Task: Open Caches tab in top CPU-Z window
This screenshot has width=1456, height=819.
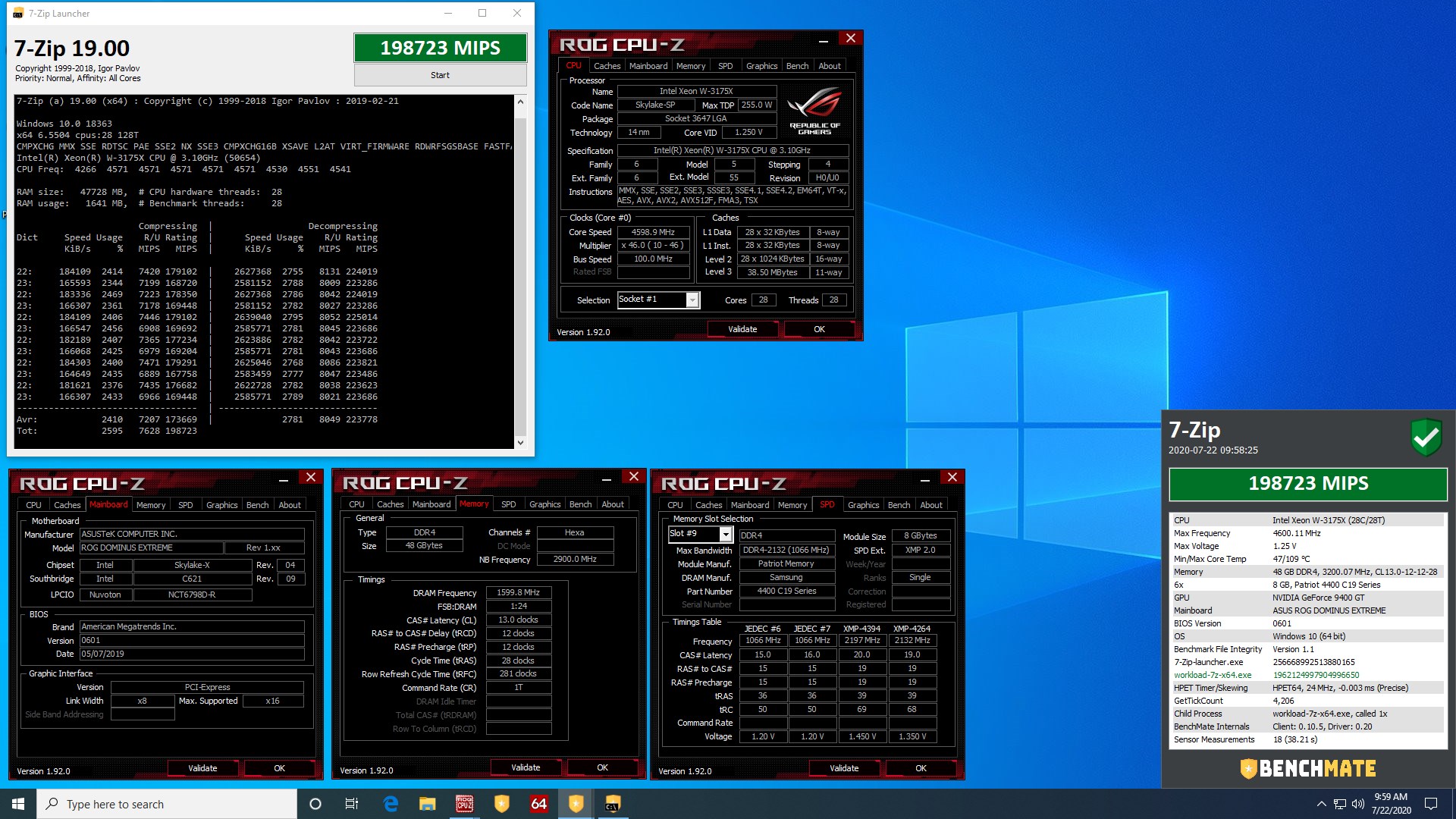Action: (x=607, y=66)
